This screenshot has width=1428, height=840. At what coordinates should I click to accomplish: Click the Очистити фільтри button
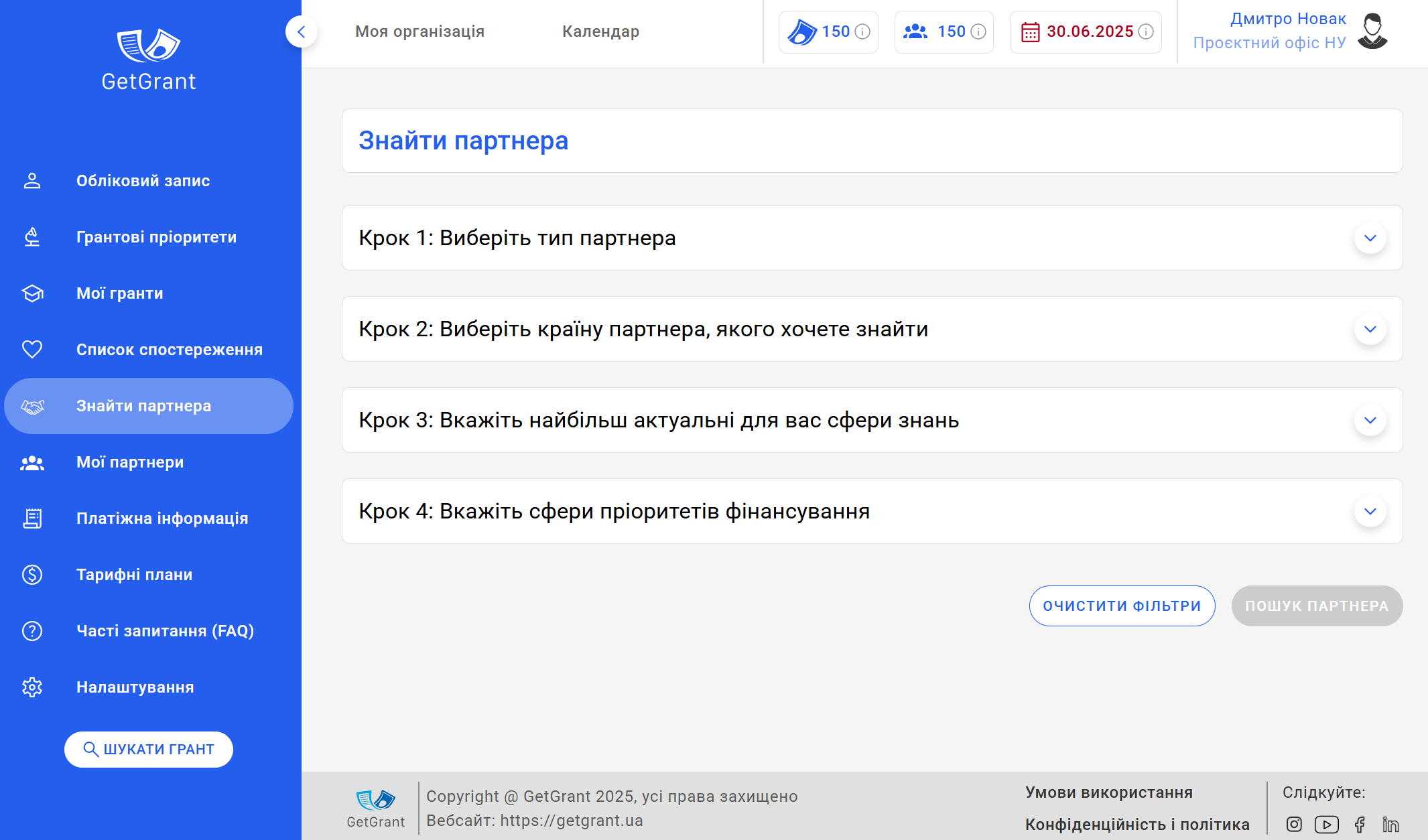[x=1122, y=606]
